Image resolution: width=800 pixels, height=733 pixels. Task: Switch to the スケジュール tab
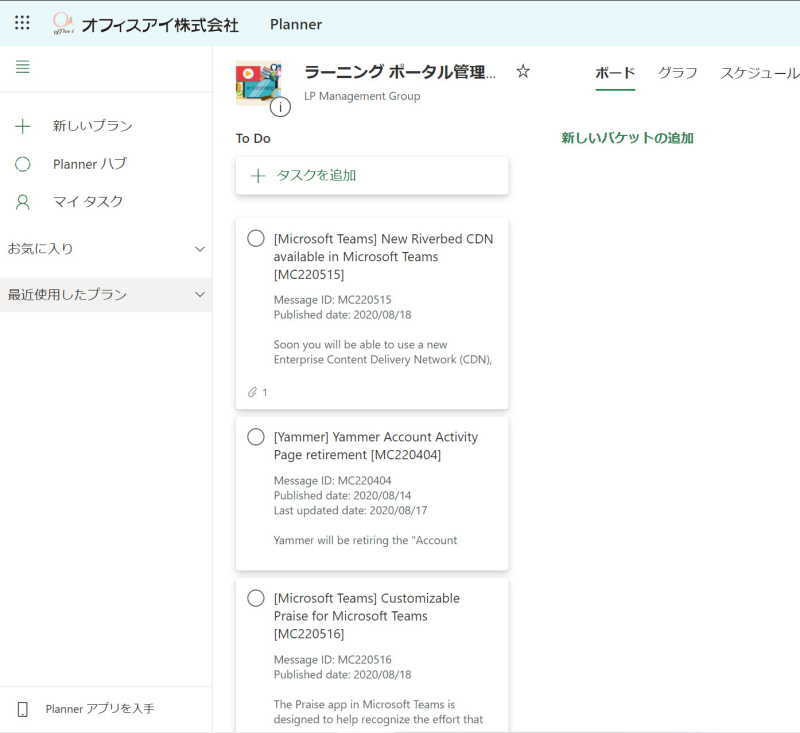coord(760,73)
